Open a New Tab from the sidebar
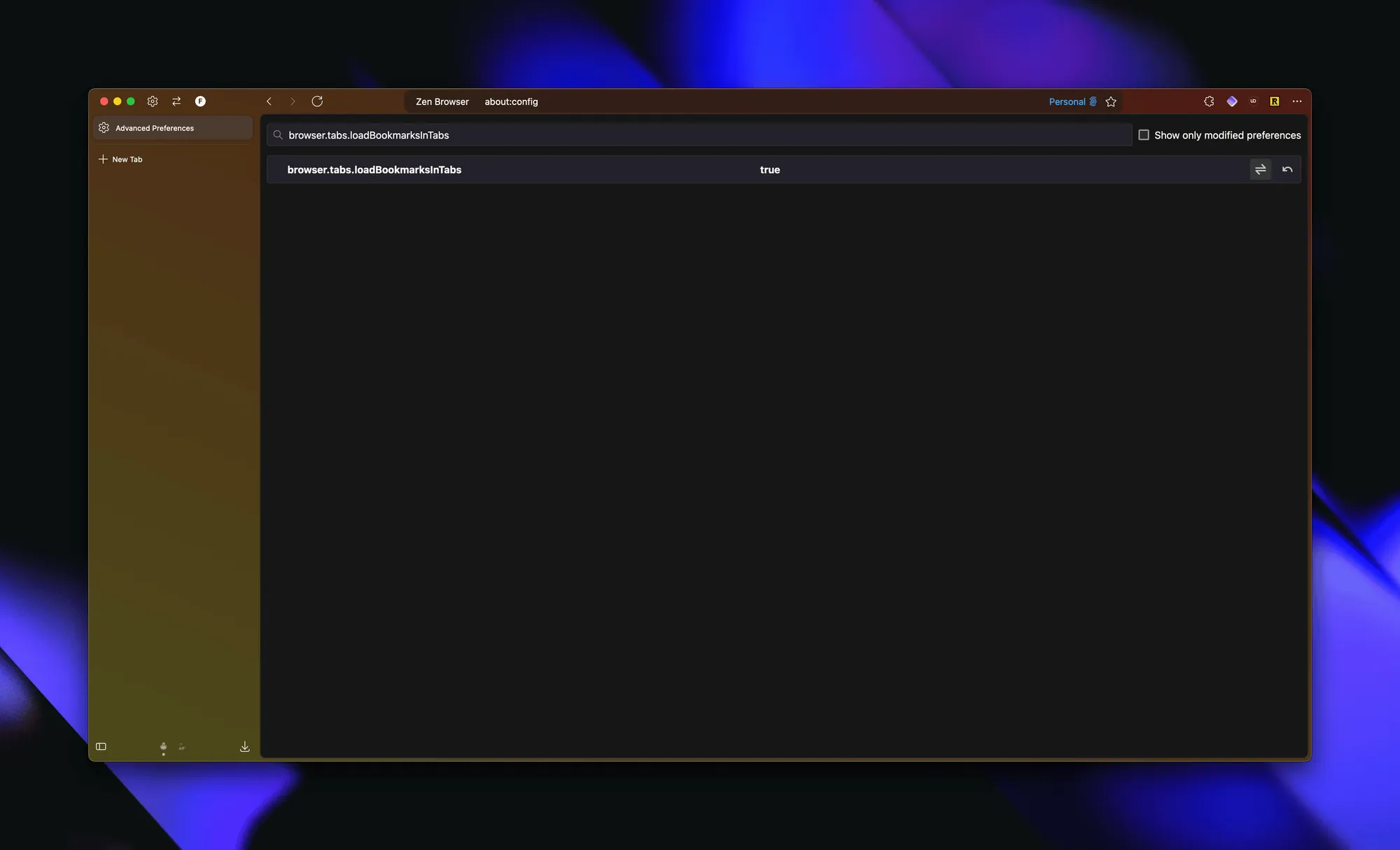This screenshot has height=850, width=1400. click(127, 159)
